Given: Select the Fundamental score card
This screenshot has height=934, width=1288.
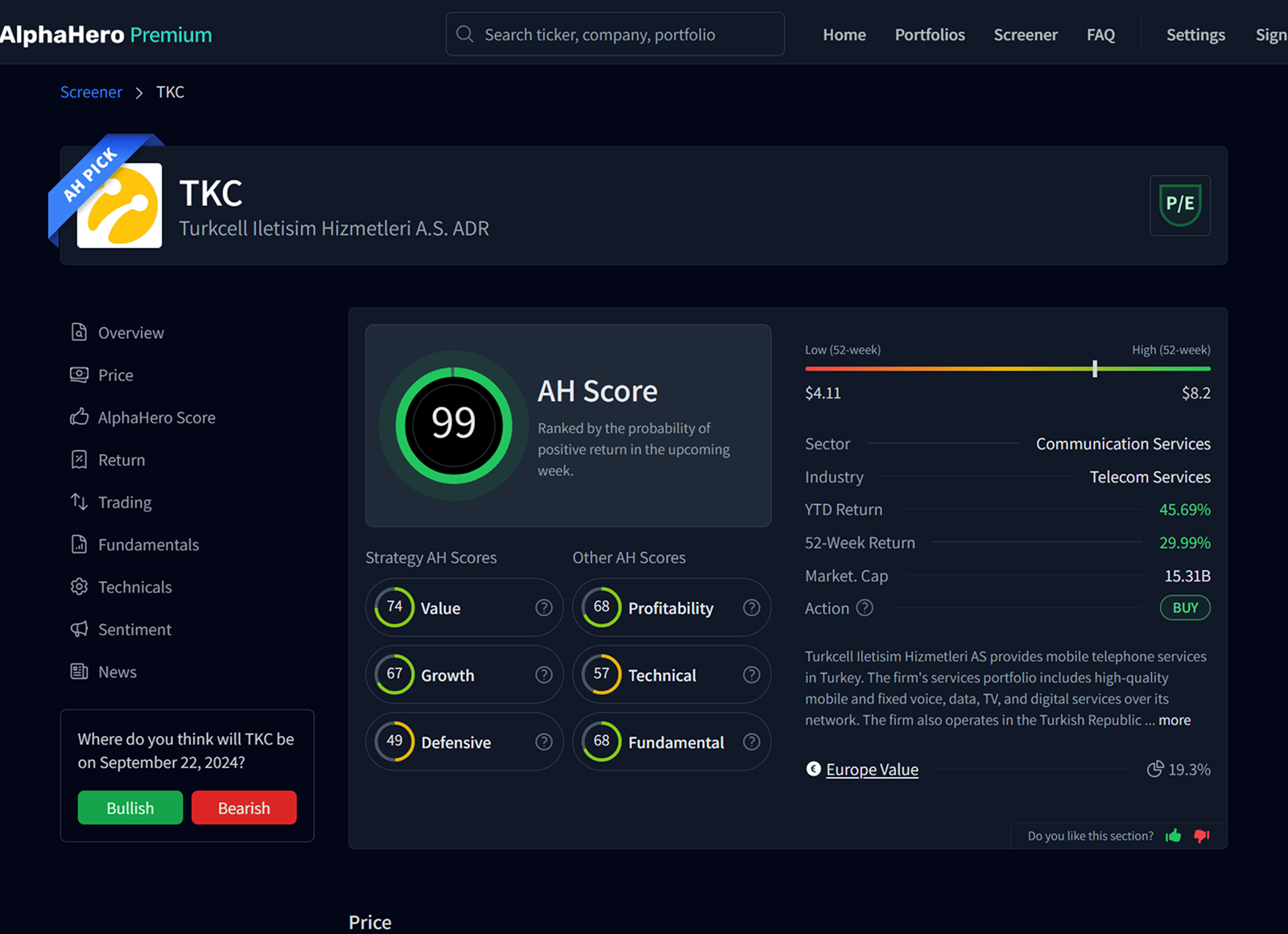Looking at the screenshot, I should (671, 741).
